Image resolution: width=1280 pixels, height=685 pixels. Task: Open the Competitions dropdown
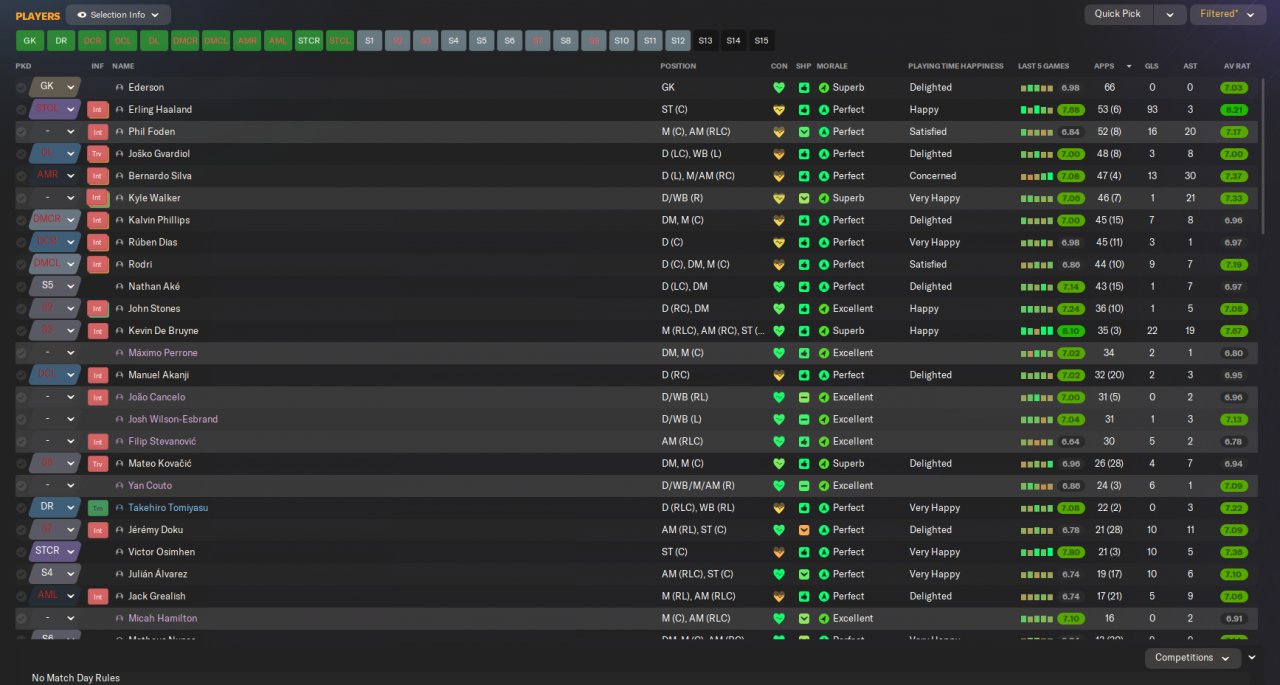1193,658
